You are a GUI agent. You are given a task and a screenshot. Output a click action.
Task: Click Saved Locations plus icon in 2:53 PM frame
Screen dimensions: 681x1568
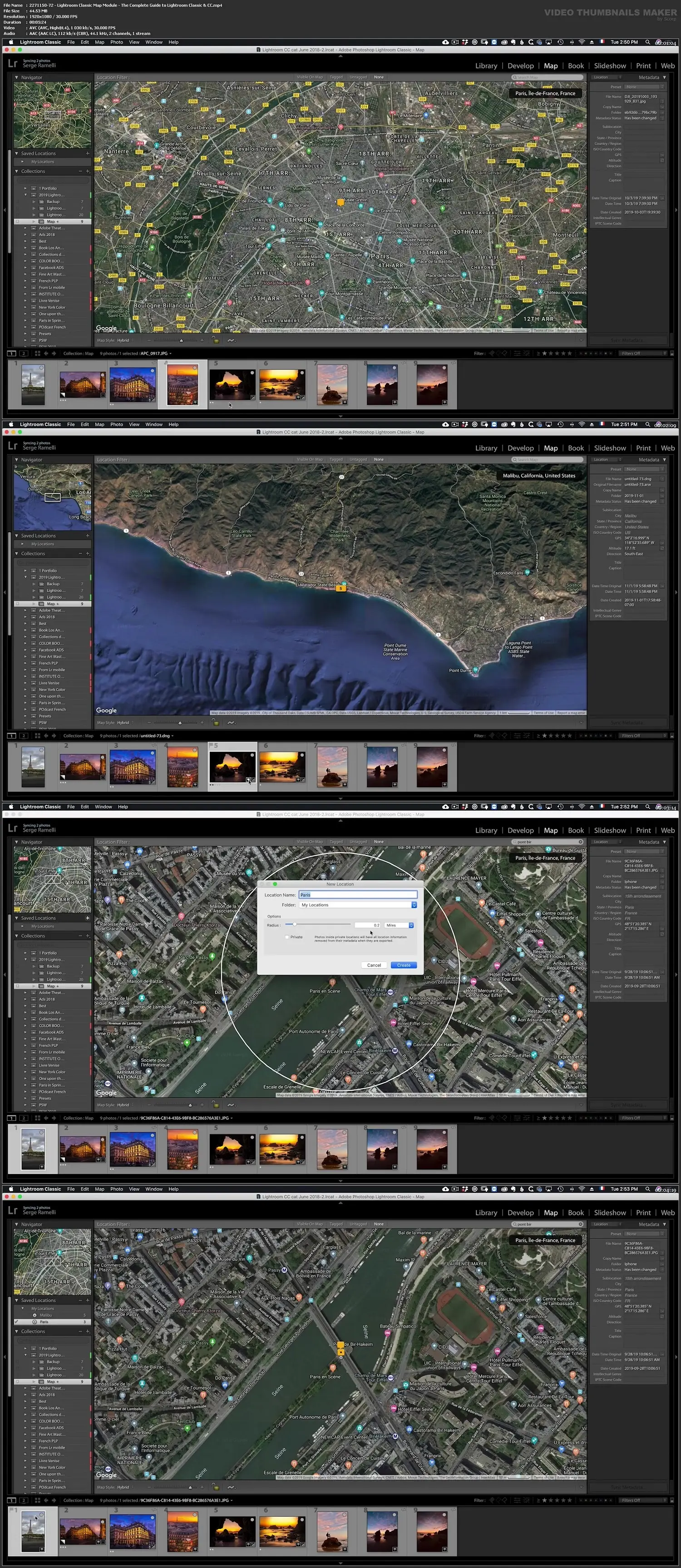point(88,1300)
